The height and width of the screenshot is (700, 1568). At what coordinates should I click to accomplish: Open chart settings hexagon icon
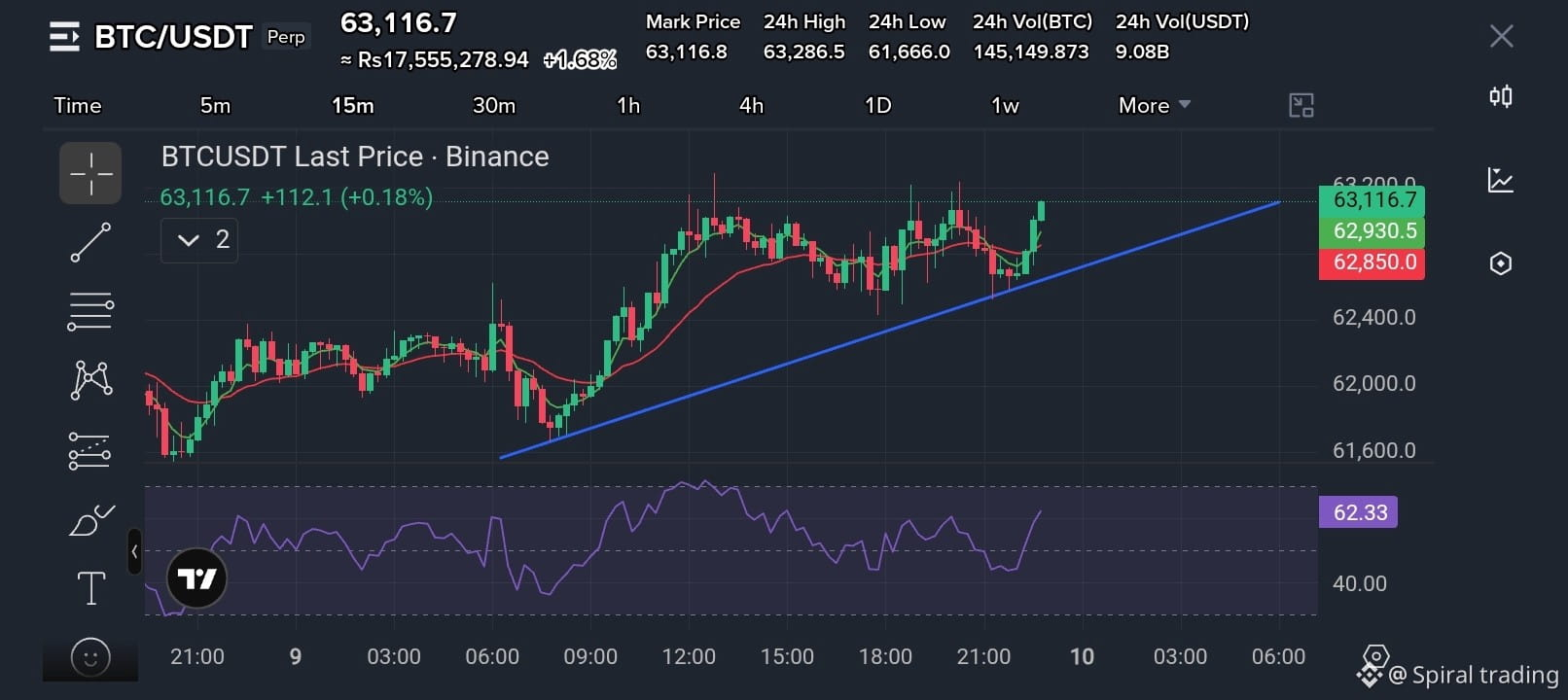[x=1501, y=263]
